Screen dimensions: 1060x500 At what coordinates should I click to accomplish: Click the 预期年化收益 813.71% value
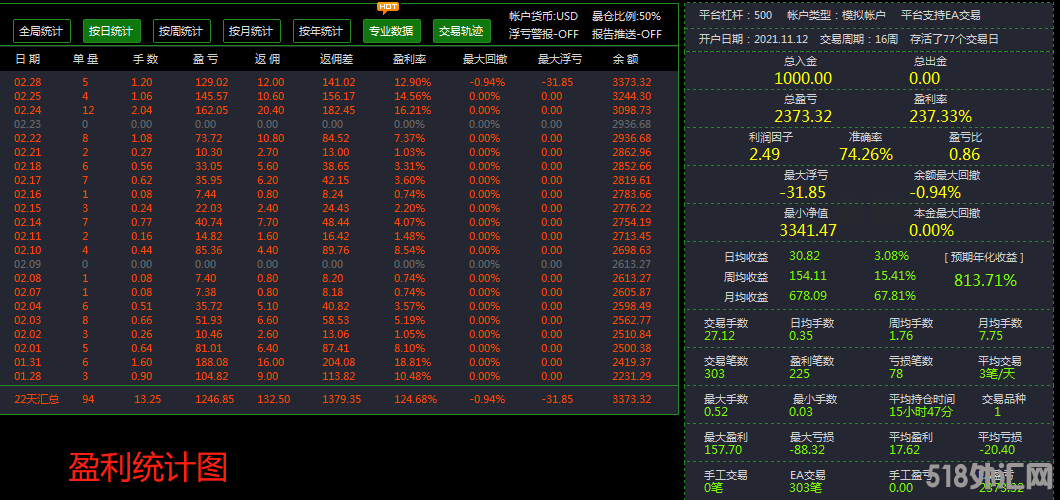[x=985, y=280]
